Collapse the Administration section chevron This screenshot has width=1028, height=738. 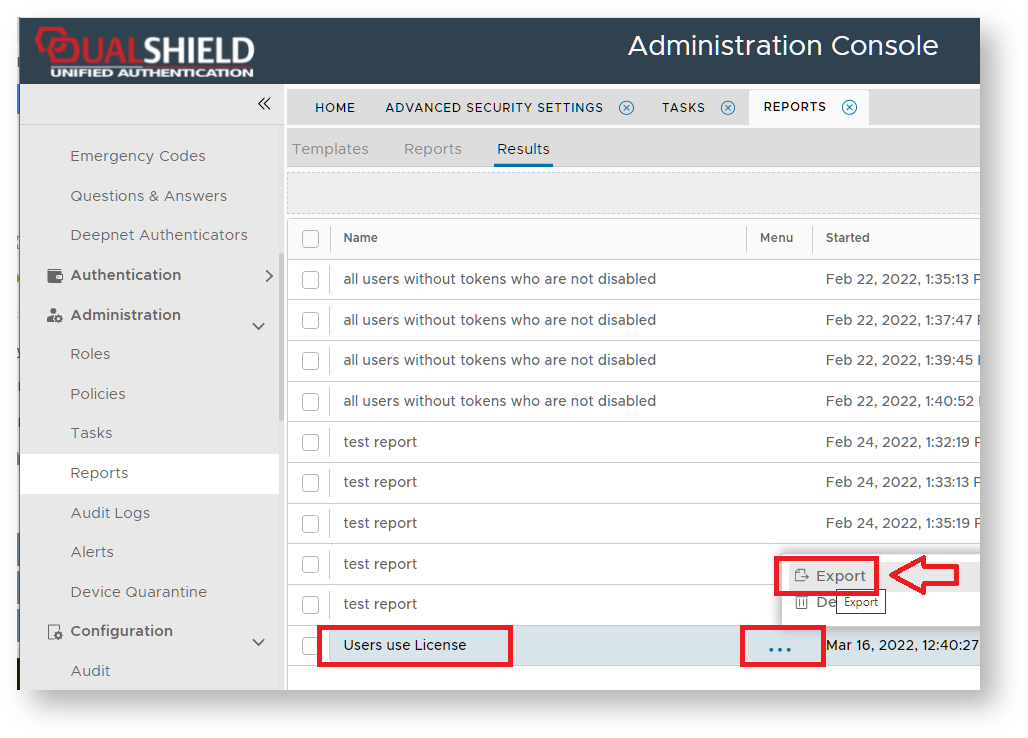tap(258, 326)
